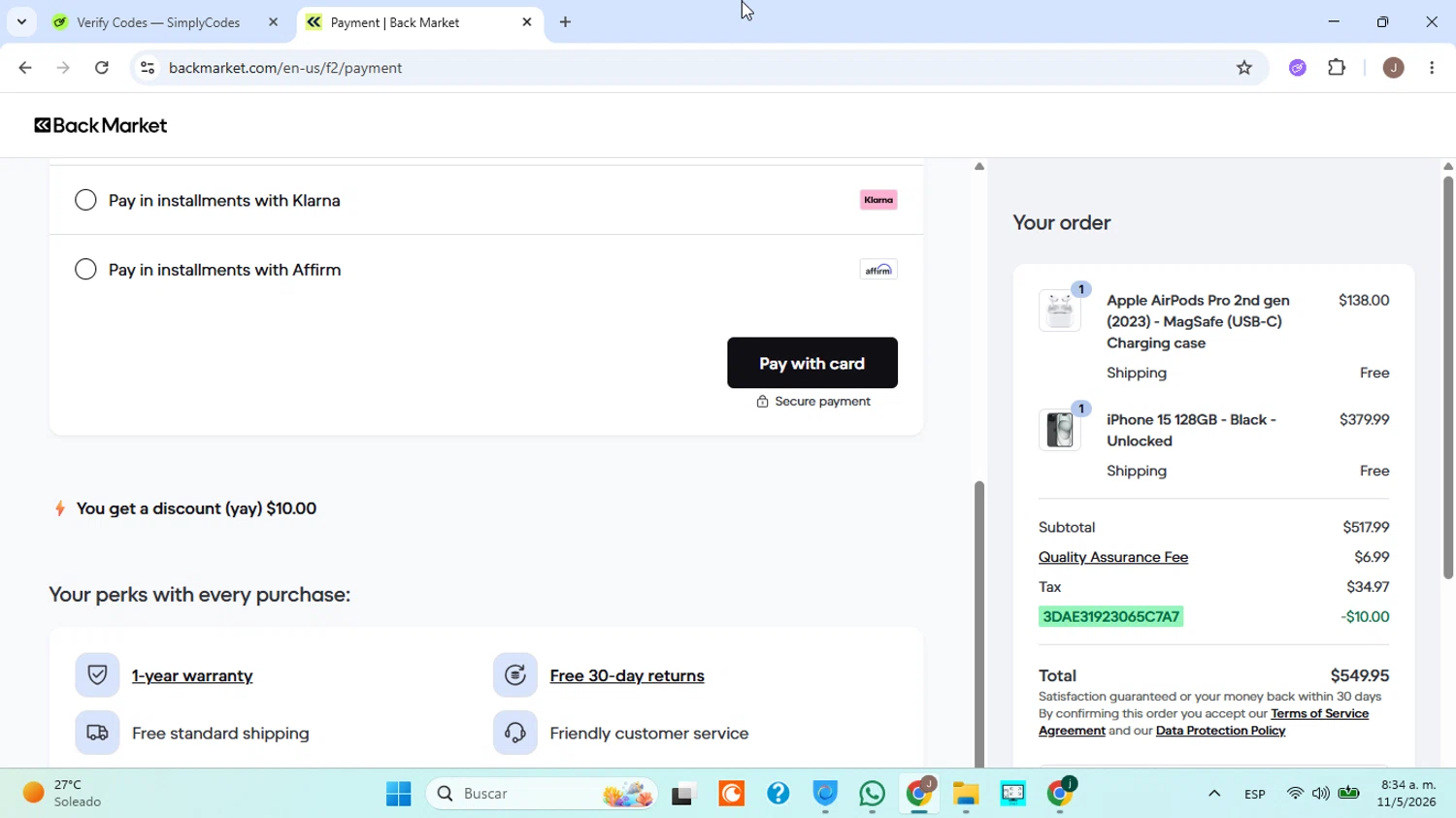Image resolution: width=1456 pixels, height=818 pixels.
Task: Click the free shipping truck icon
Action: pos(97,733)
